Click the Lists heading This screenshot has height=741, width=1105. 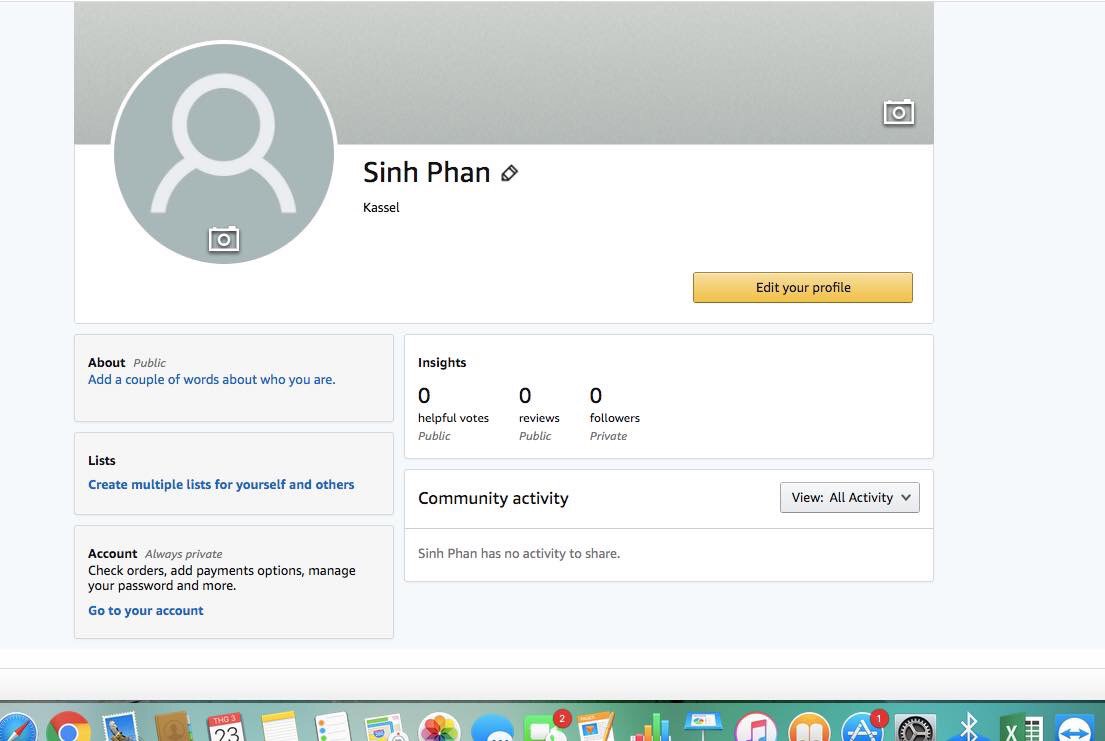point(101,460)
